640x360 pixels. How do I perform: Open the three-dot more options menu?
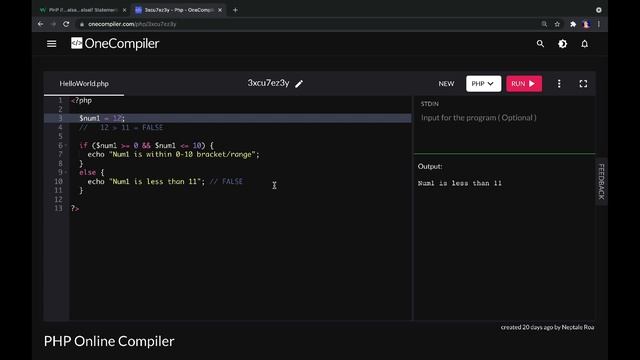tap(559, 84)
